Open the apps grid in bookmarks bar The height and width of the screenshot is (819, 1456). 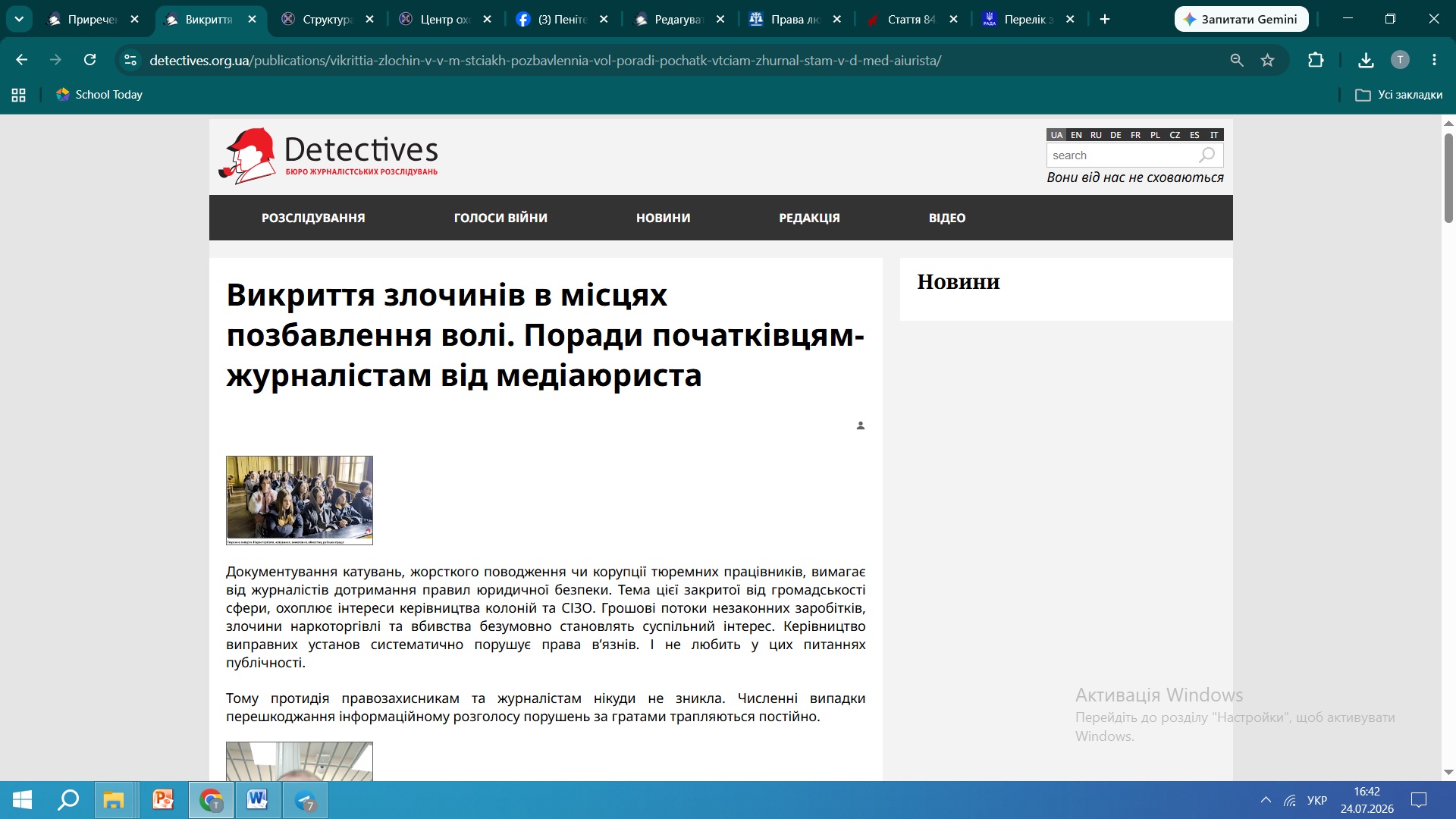[x=19, y=95]
